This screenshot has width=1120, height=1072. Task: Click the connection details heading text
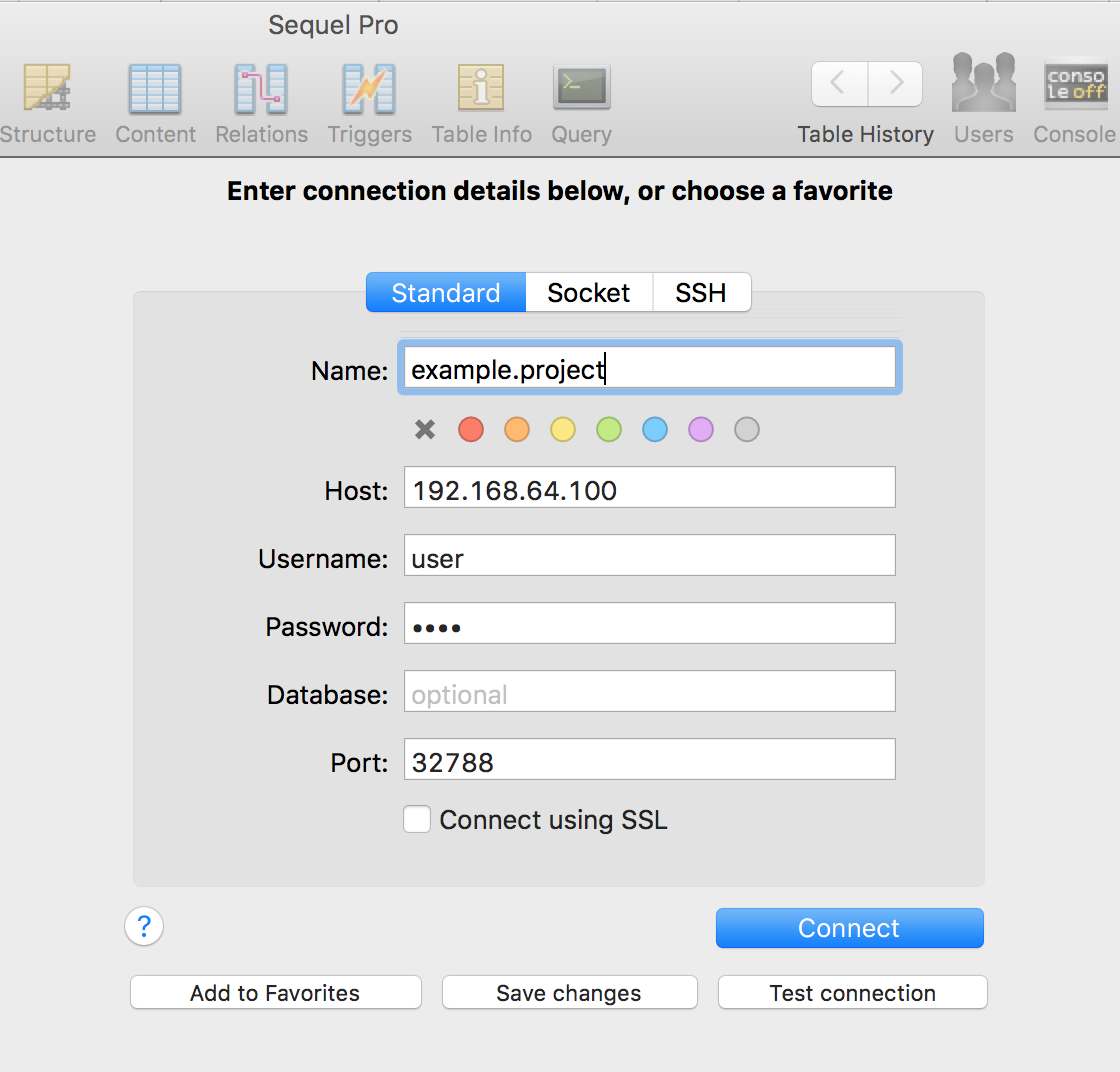point(559,191)
